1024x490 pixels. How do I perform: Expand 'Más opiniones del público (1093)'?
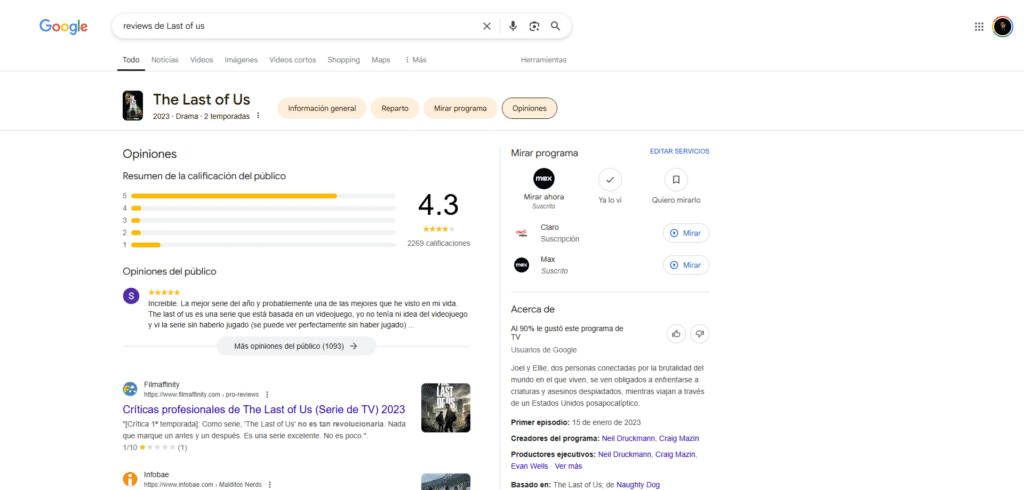[x=296, y=346]
